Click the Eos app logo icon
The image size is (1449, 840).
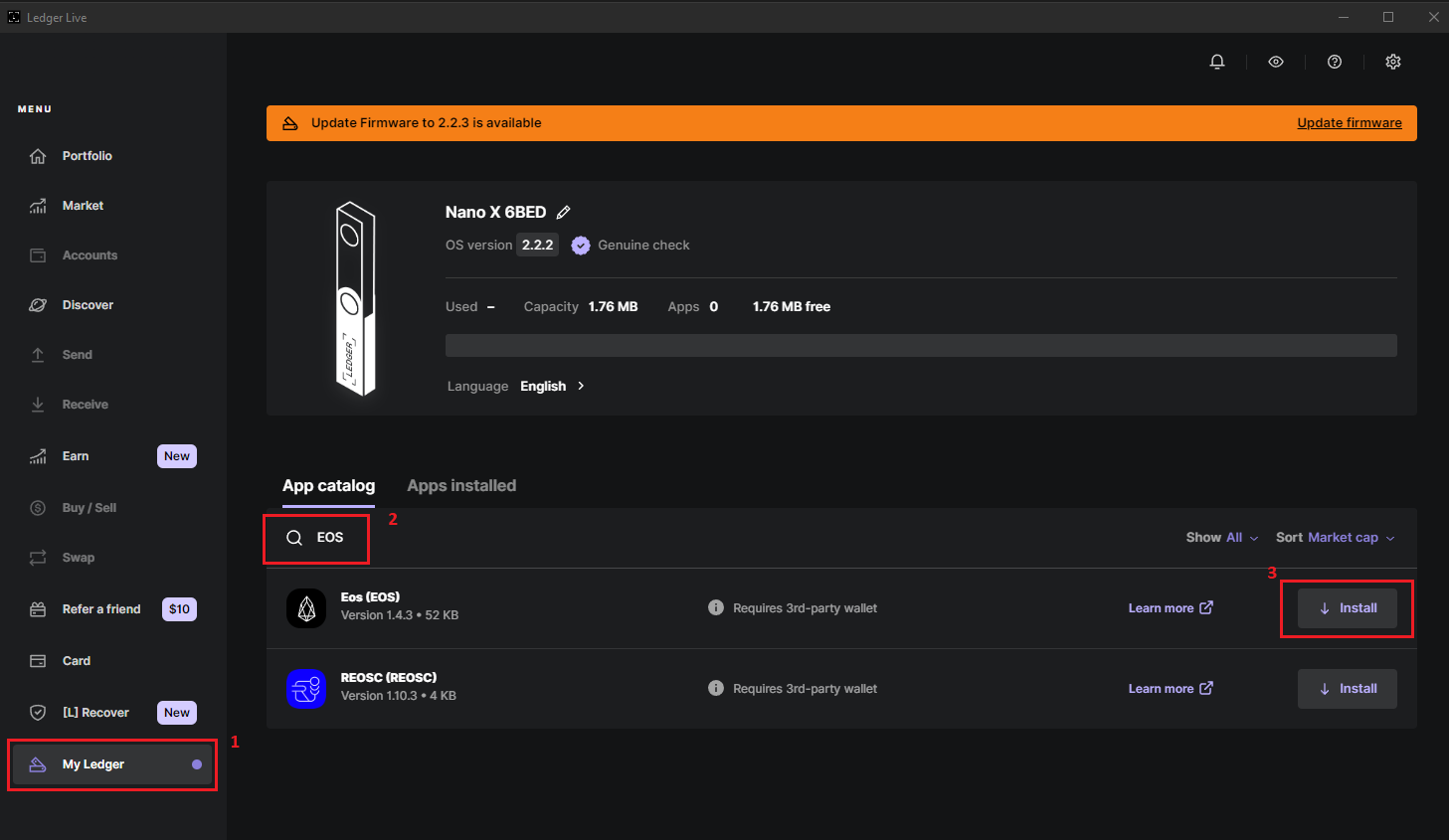[x=306, y=608]
